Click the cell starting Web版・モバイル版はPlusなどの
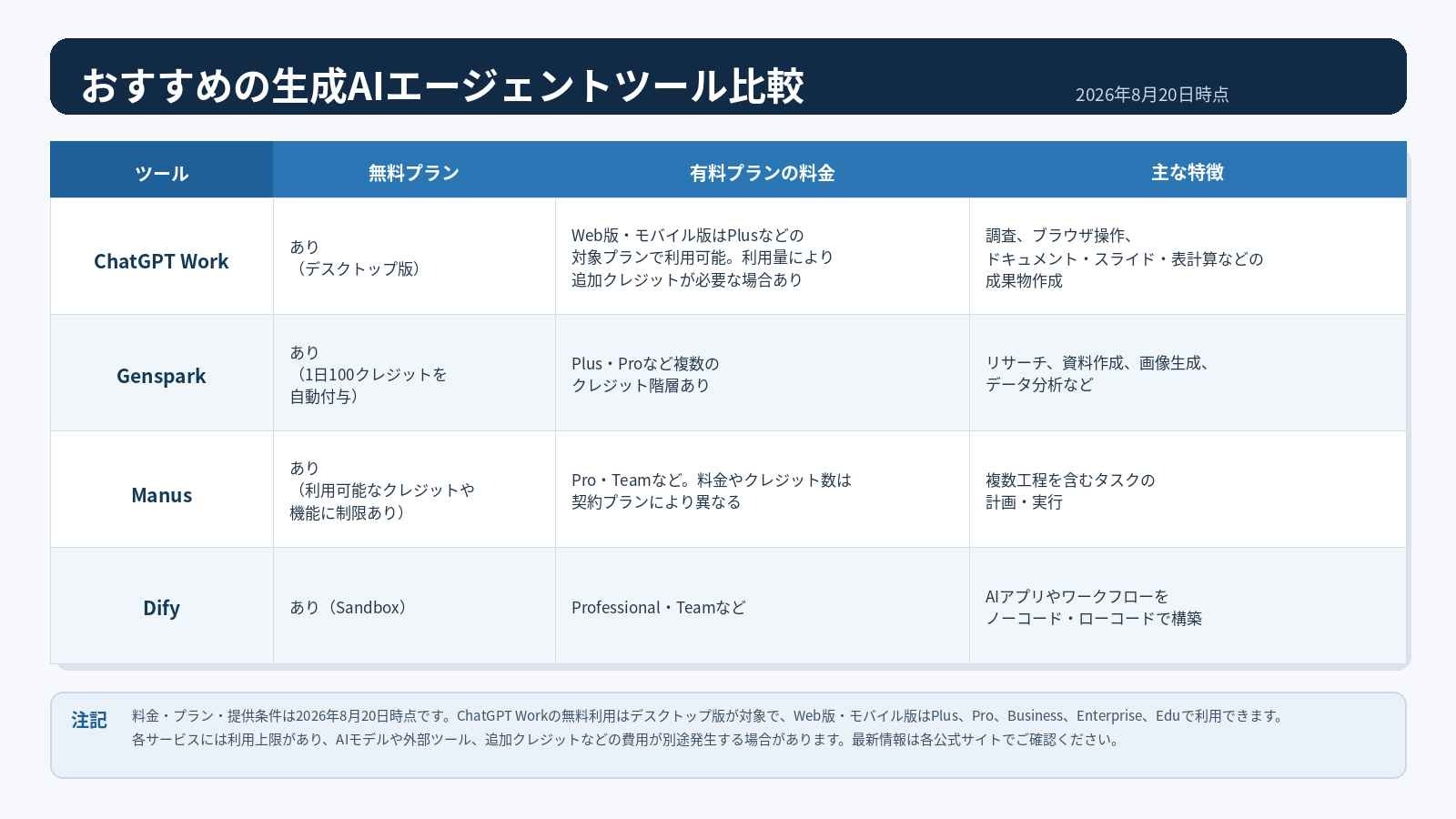Screen dimensions: 1456x819 point(763,257)
